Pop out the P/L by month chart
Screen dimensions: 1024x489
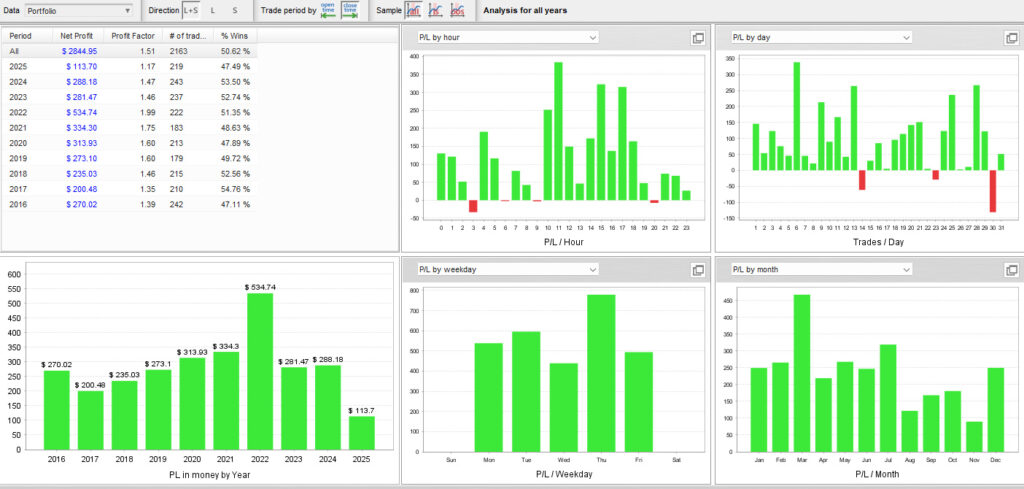point(1012,270)
